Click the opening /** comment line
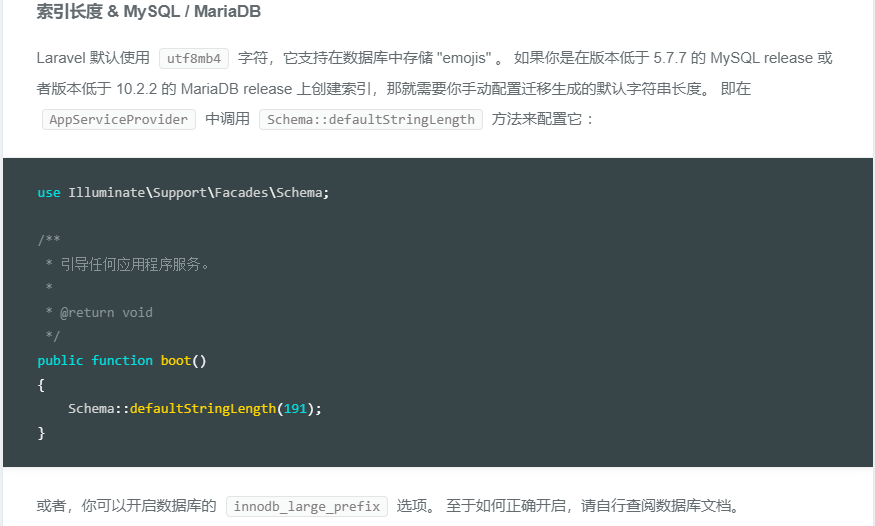875x526 pixels. point(49,240)
